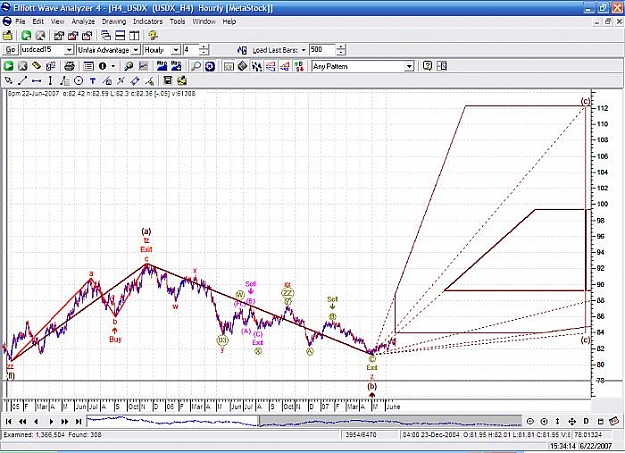Open the Analyze menu
This screenshot has width=625, height=453.
[83, 22]
